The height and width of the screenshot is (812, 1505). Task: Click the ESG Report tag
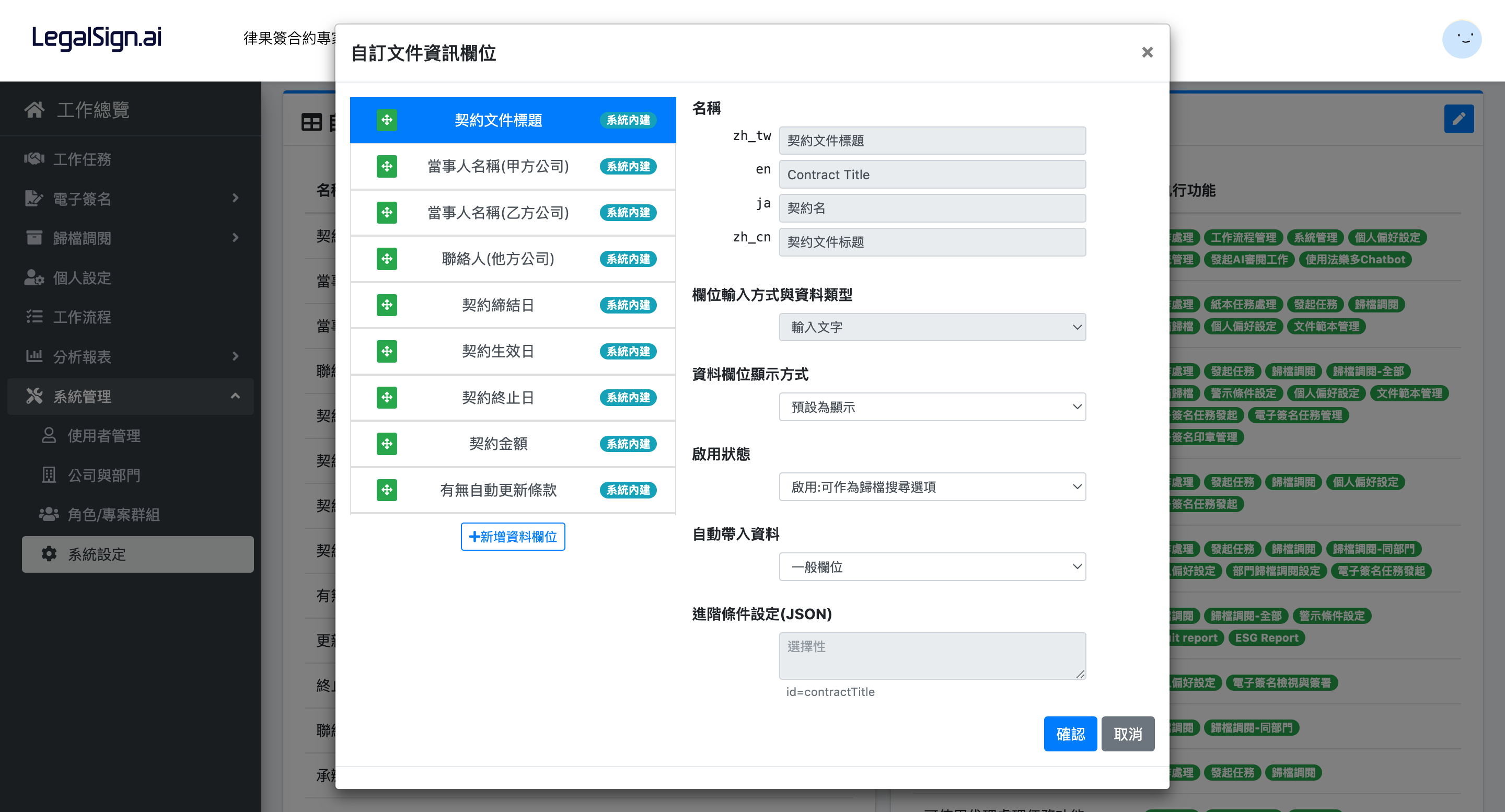pos(1266,638)
